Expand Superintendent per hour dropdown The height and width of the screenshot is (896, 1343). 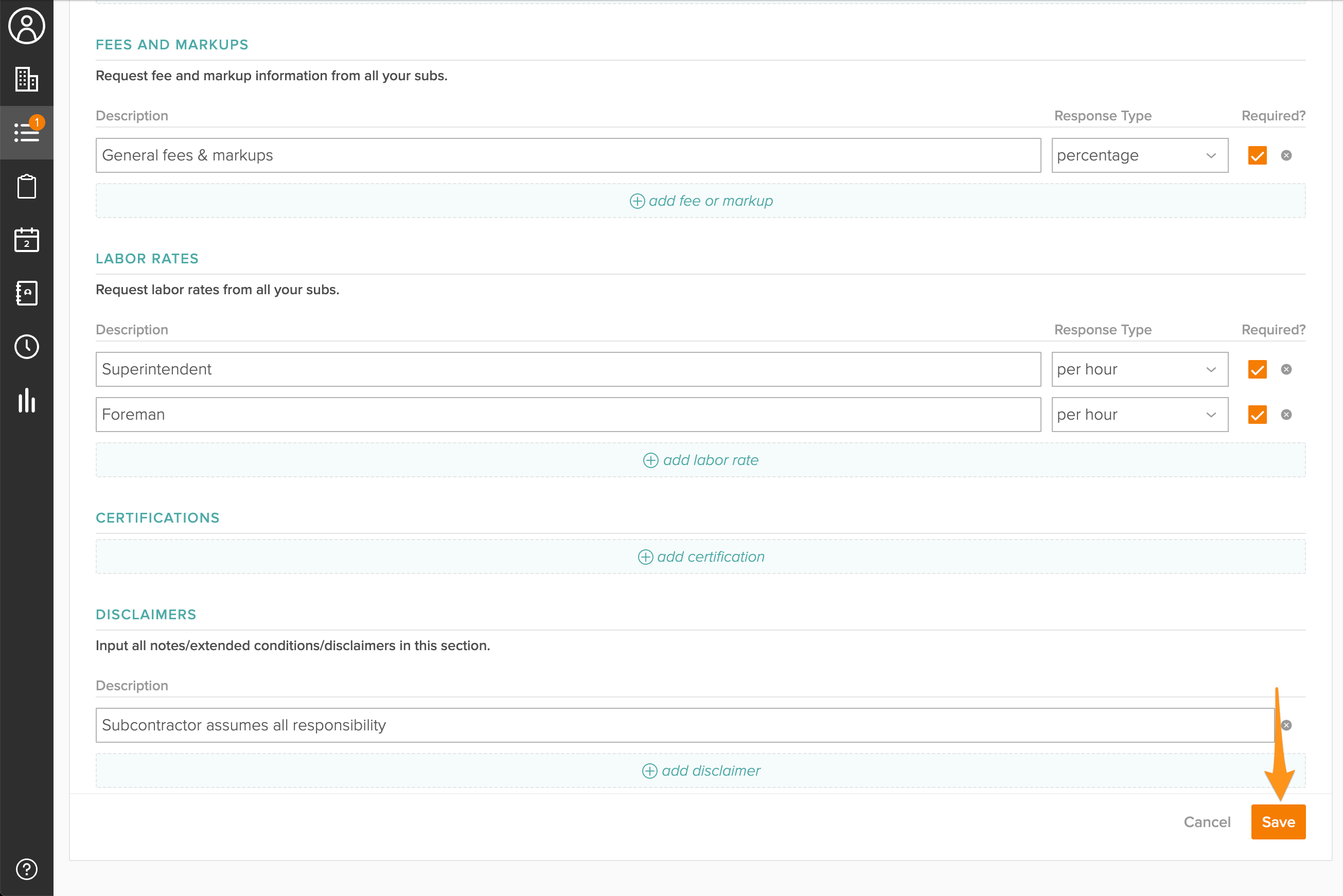tap(1140, 369)
